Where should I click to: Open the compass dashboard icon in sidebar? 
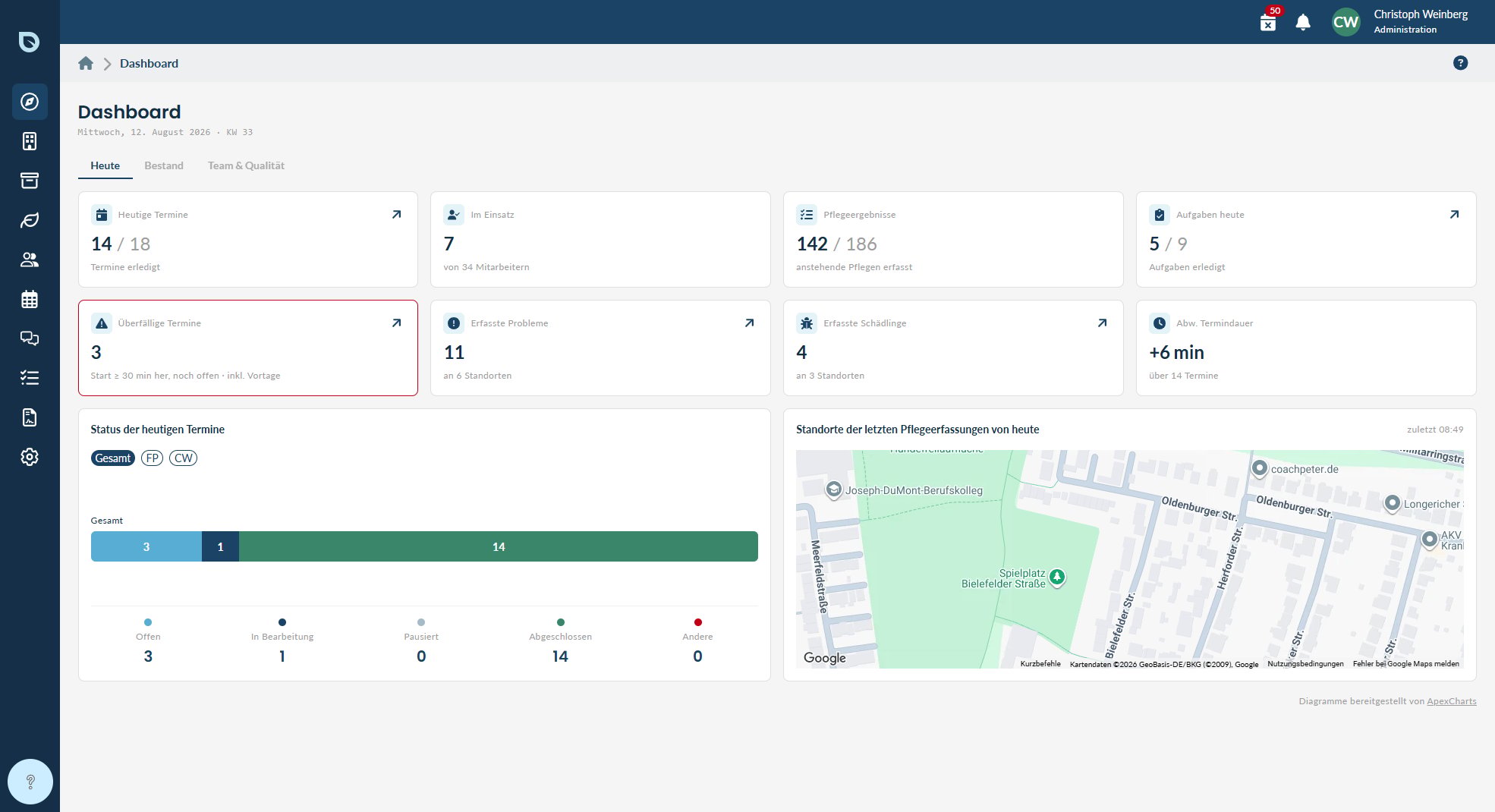30,102
